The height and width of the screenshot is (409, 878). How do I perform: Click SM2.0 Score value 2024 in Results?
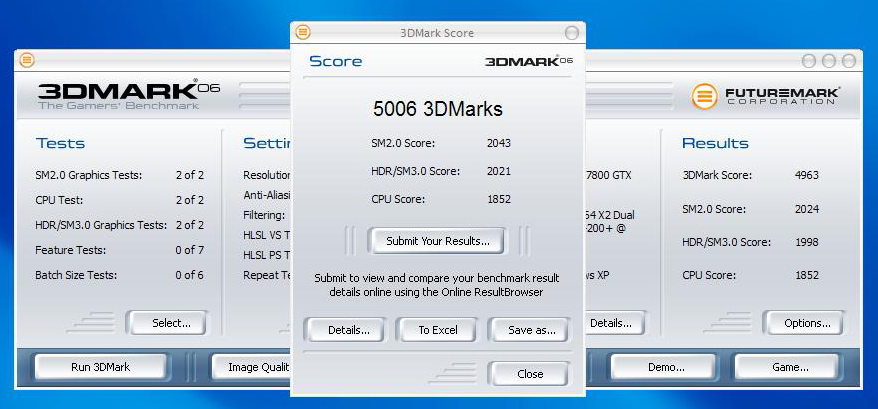coord(806,209)
